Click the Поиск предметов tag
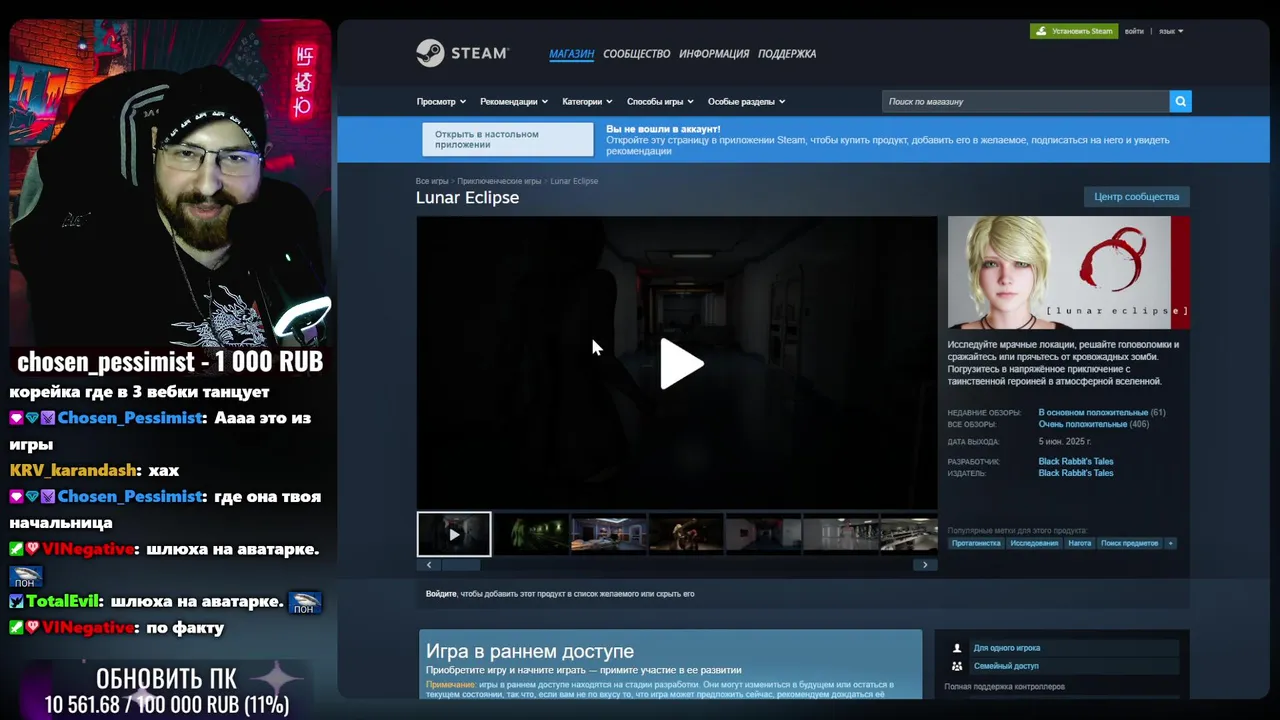 [1129, 543]
